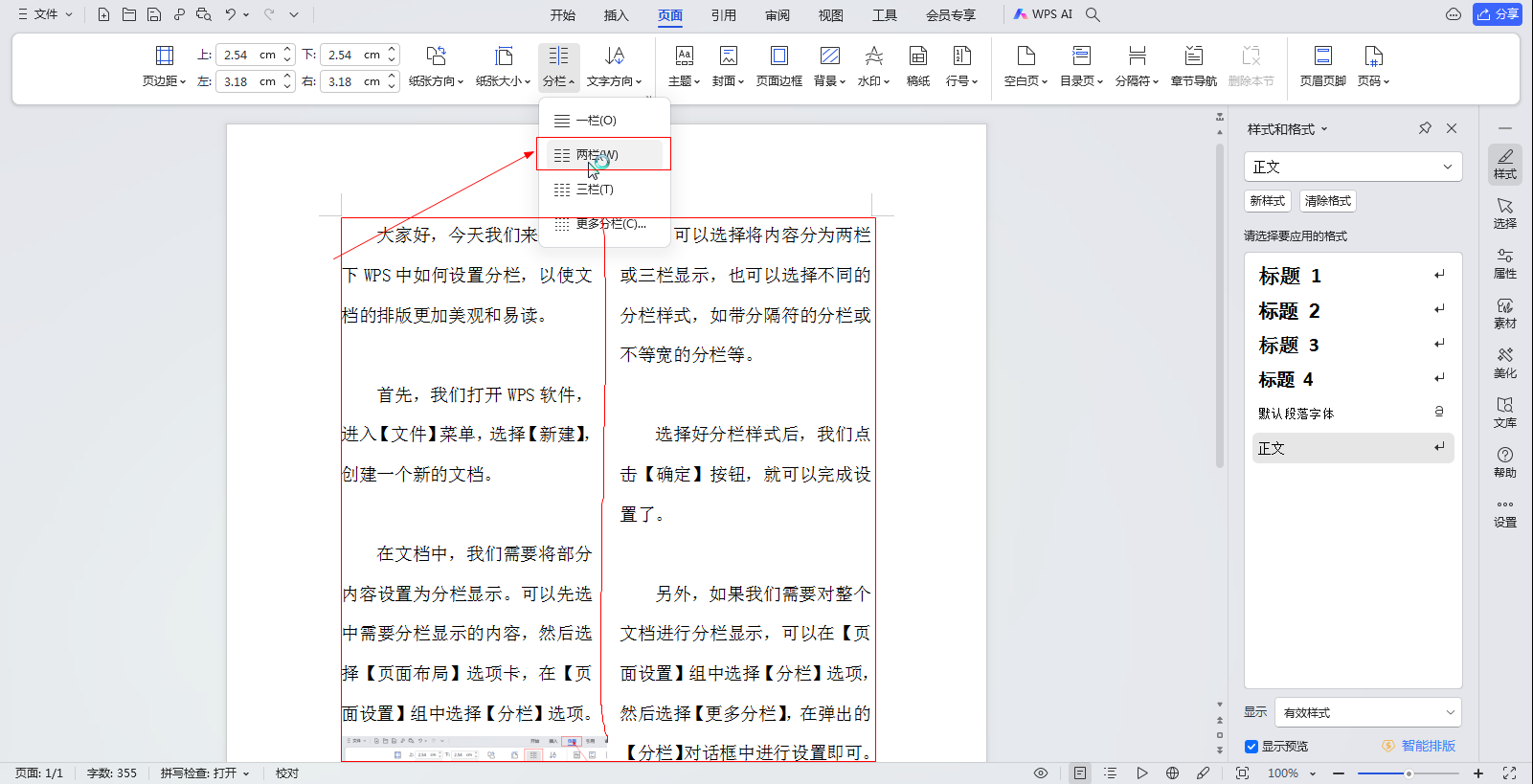1533x784 pixels.
Task: Click the 新样式 button
Action: [x=1268, y=200]
